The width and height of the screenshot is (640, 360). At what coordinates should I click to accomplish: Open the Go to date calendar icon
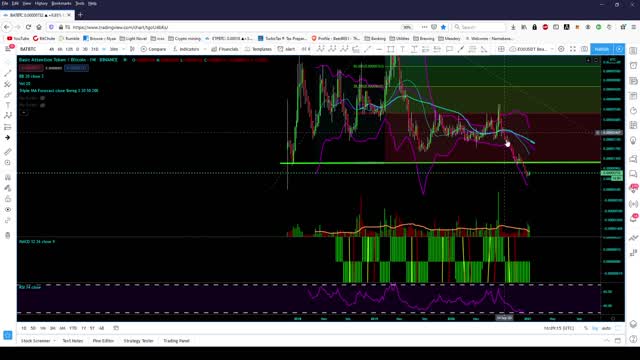(x=116, y=328)
